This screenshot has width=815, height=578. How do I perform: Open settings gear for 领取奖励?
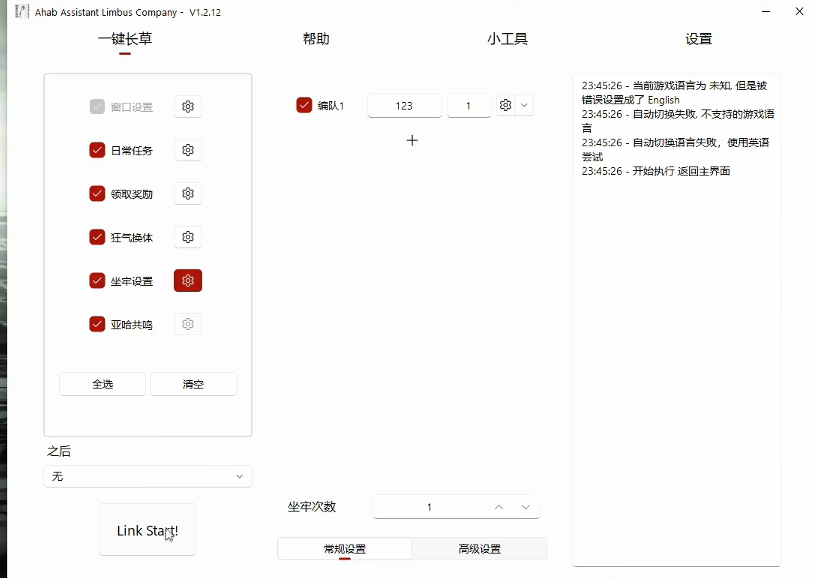[x=188, y=194]
